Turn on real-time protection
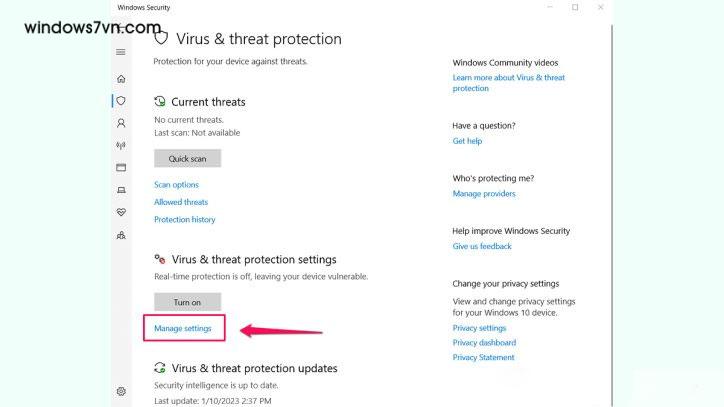This screenshot has width=724, height=407. click(x=187, y=302)
